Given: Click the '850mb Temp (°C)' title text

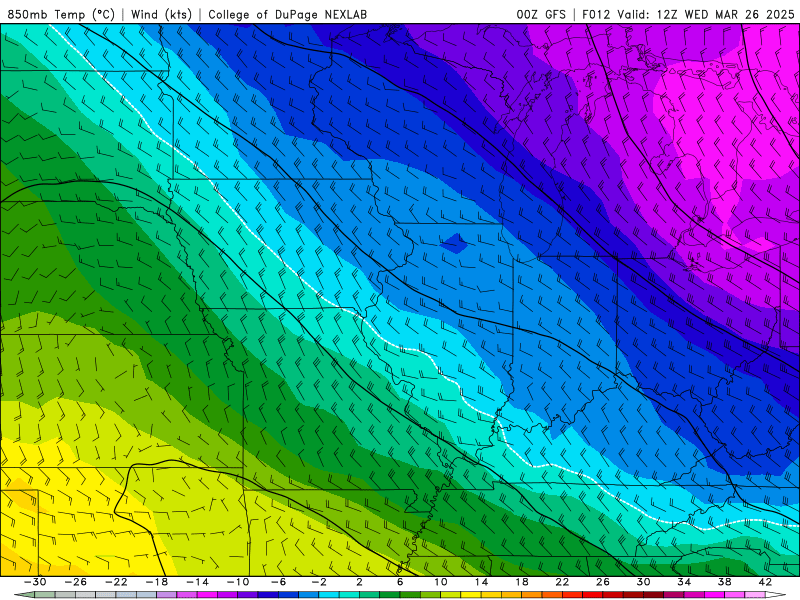Looking at the screenshot, I should [61, 14].
